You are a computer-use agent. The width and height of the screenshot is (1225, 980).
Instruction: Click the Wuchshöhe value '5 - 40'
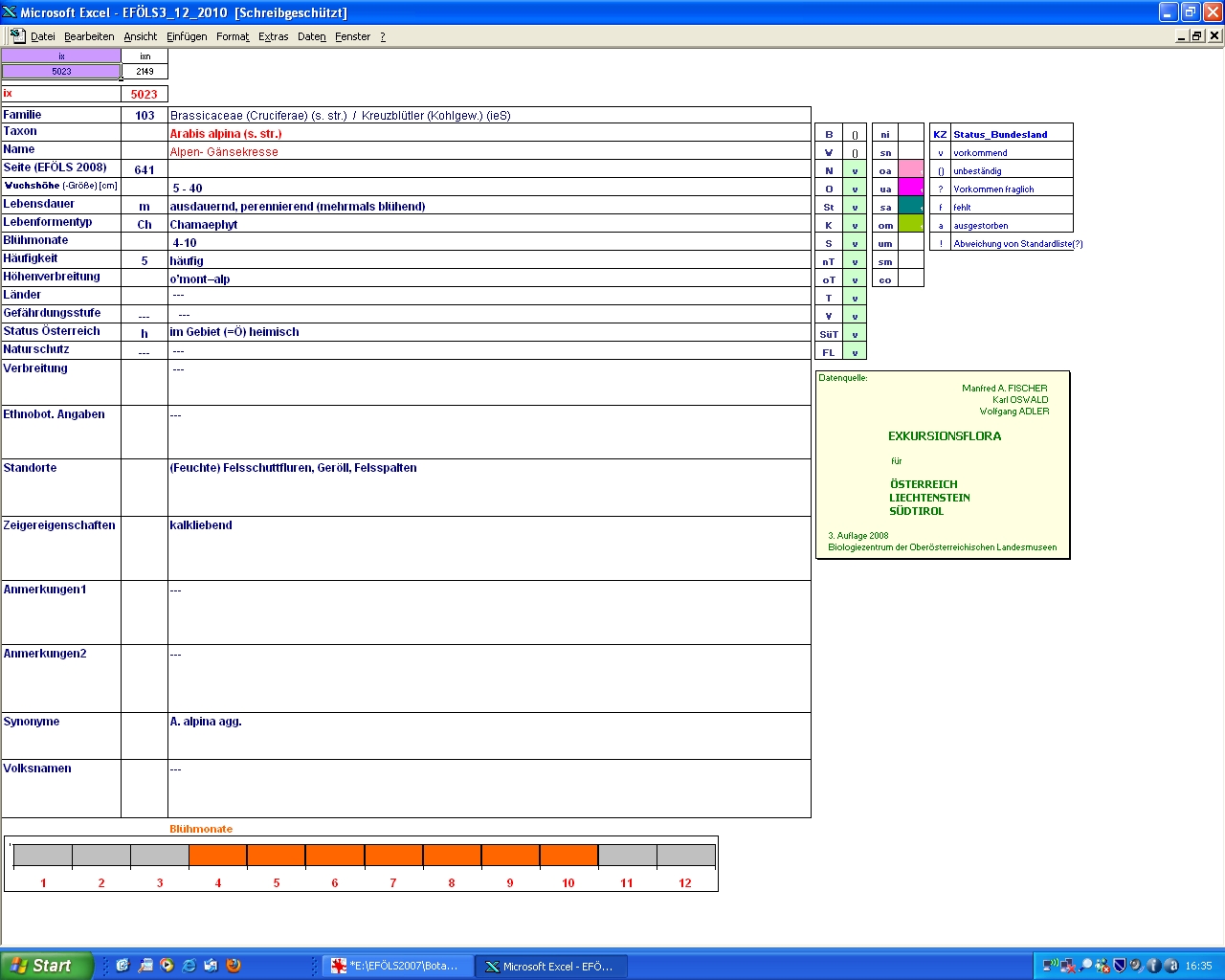pos(188,189)
